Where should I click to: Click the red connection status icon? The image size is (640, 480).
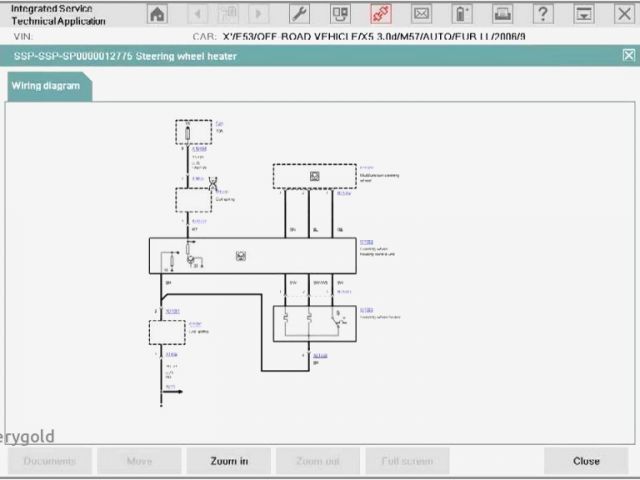[x=380, y=14]
